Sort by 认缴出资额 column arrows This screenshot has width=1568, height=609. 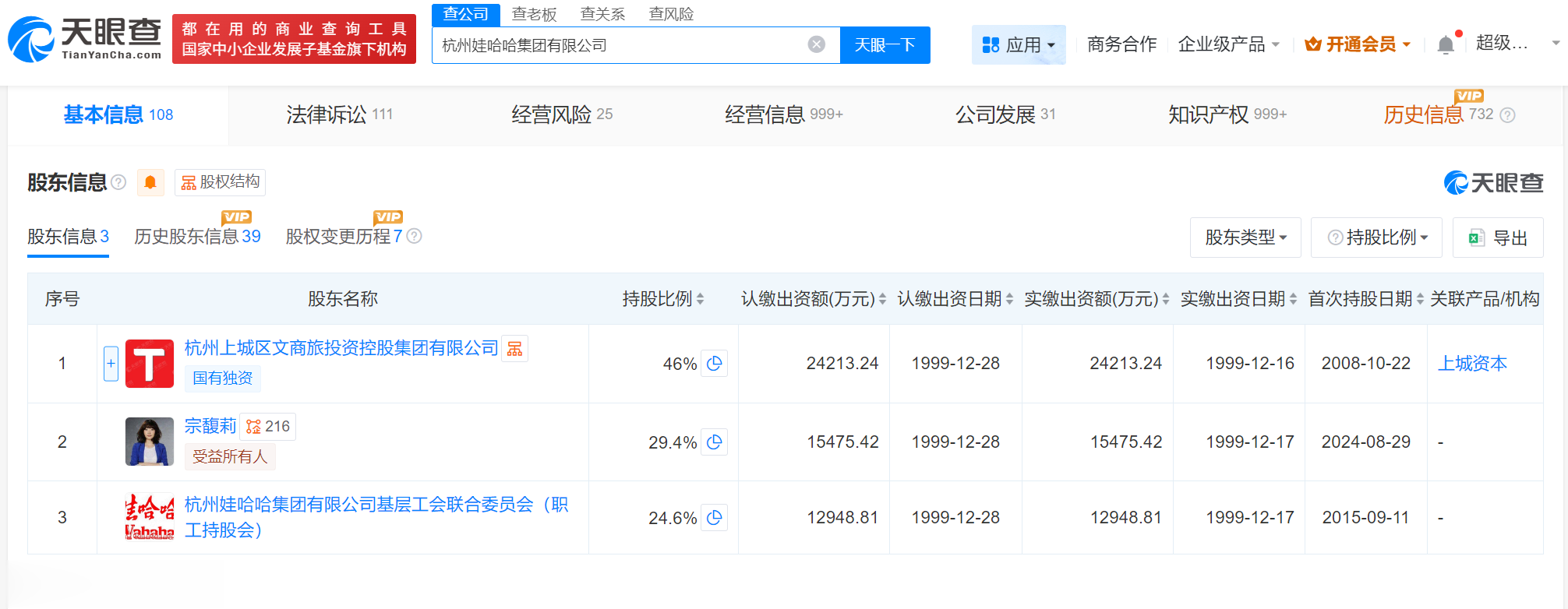coord(882,299)
